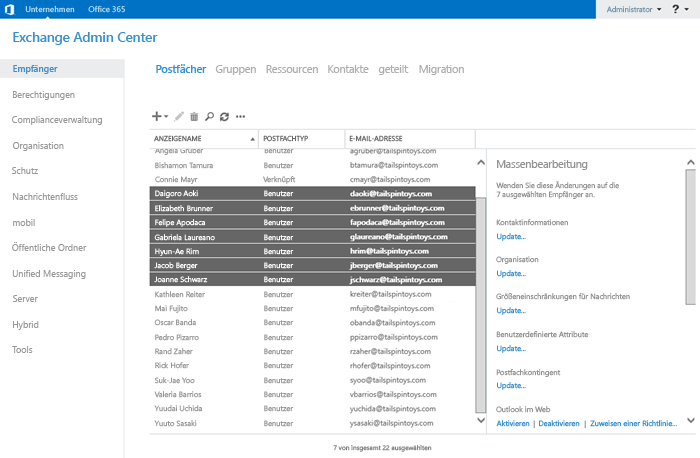
Task: Click Aktivieren under Outlook im Web
Action: [x=512, y=423]
